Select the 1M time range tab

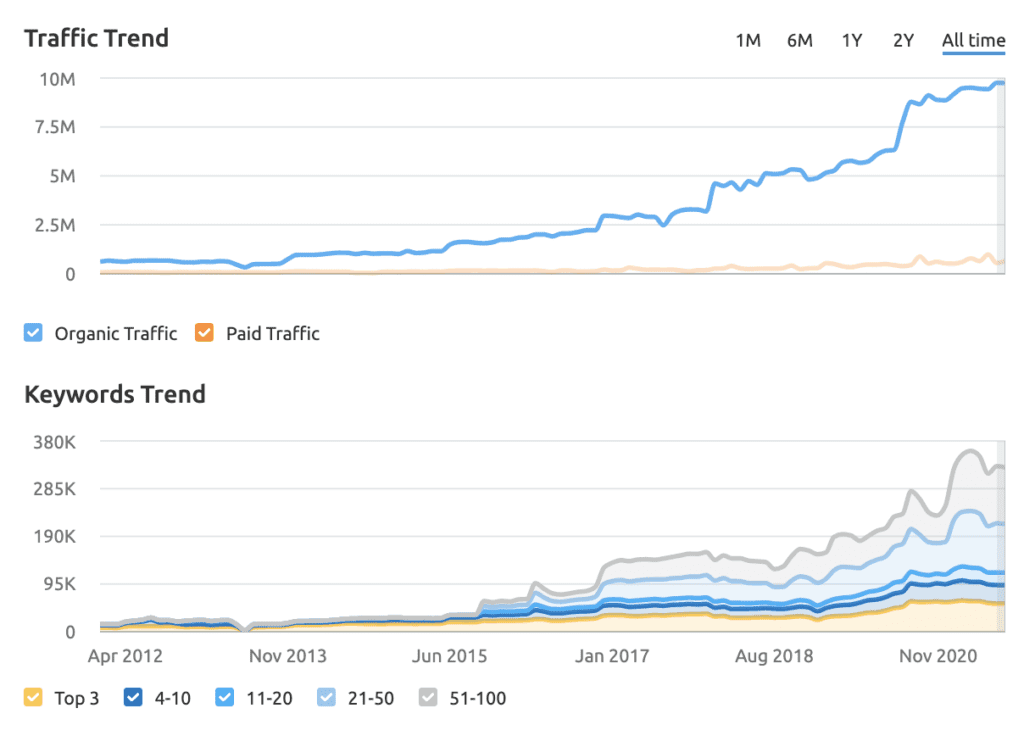pyautogui.click(x=748, y=40)
